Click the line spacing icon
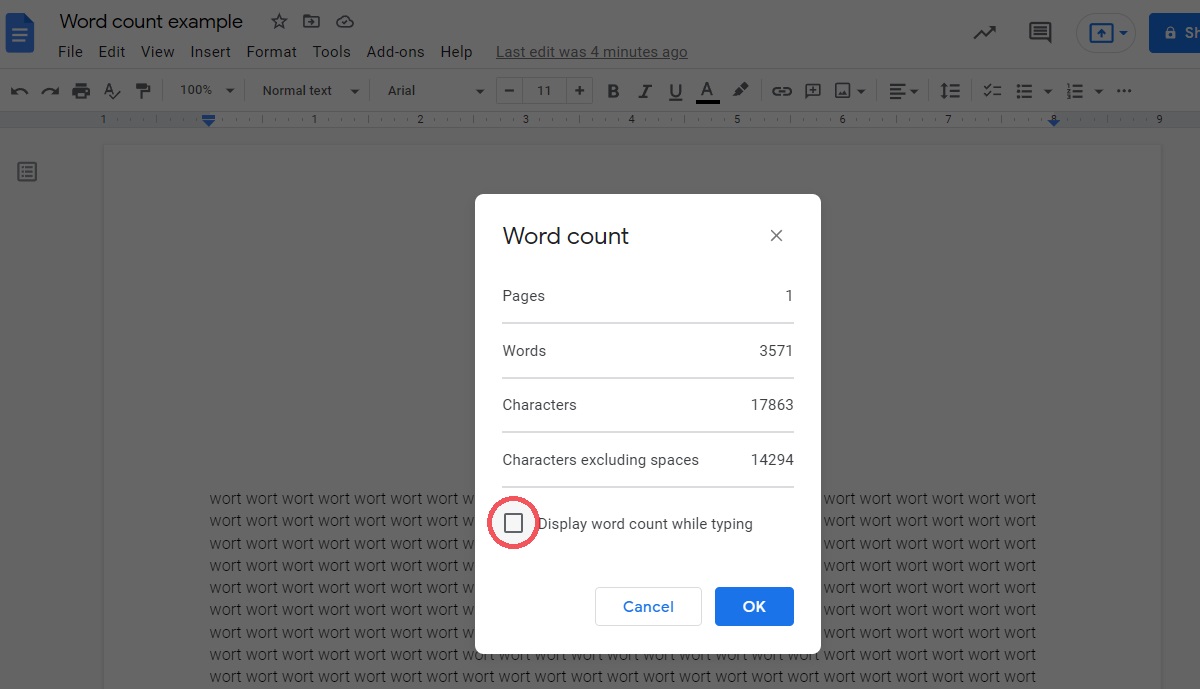The image size is (1200, 689). coord(950,91)
